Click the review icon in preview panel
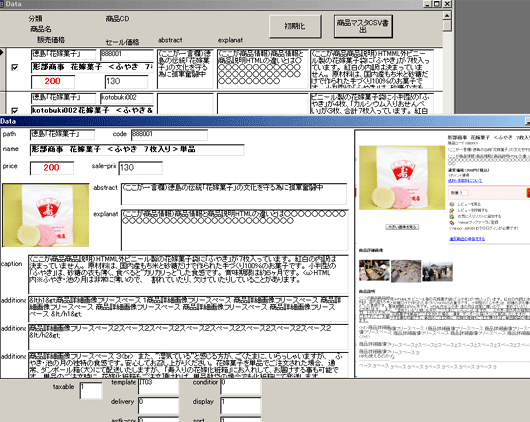The image size is (530, 422). [452, 204]
